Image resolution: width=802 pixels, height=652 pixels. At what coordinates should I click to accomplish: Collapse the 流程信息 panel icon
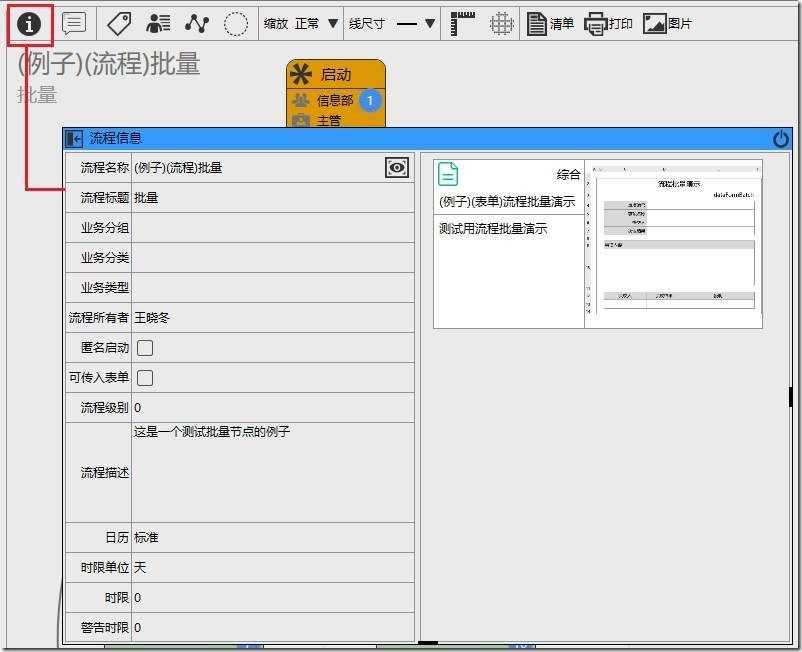pos(74,139)
